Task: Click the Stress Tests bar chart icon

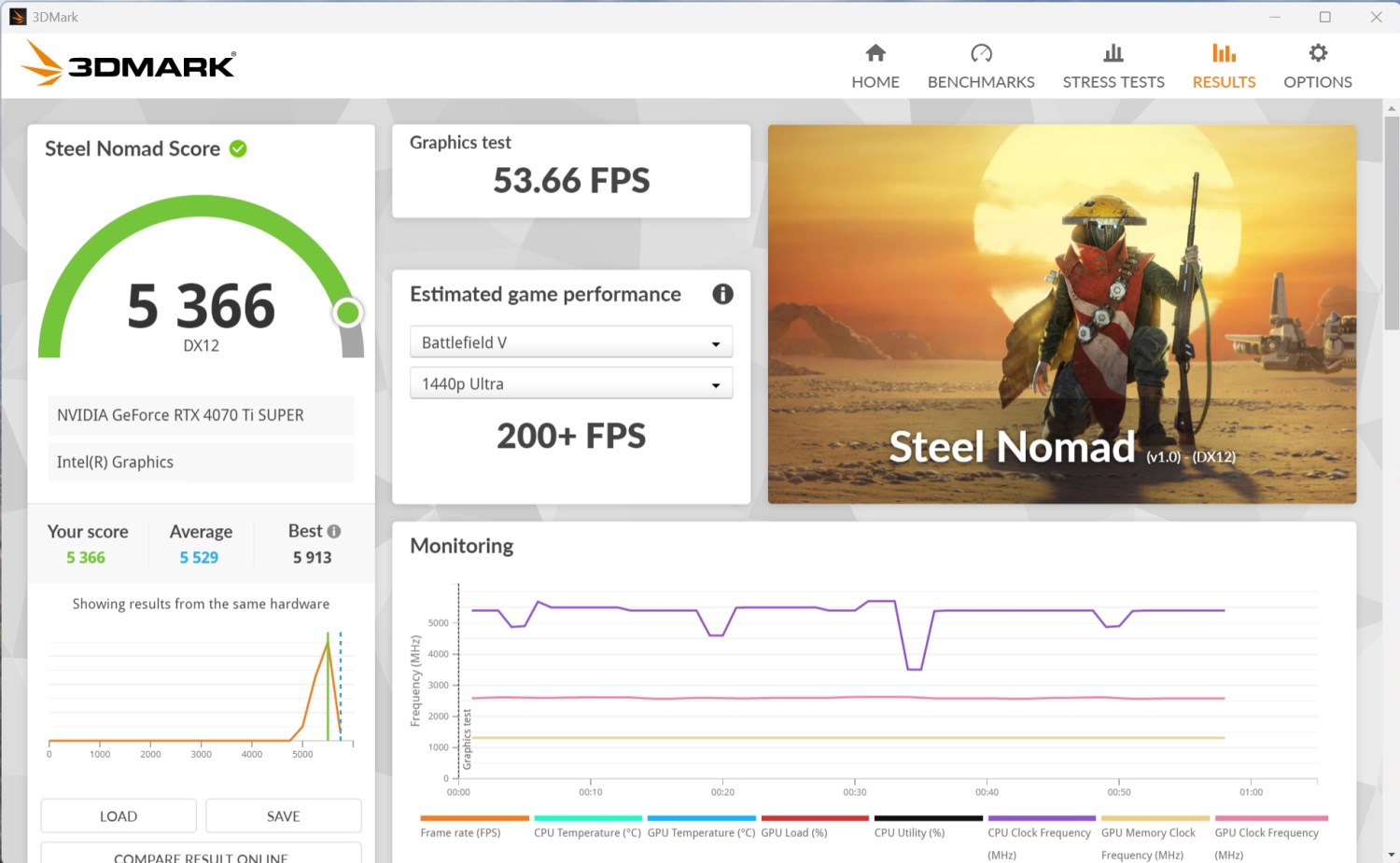Action: pos(1113,53)
